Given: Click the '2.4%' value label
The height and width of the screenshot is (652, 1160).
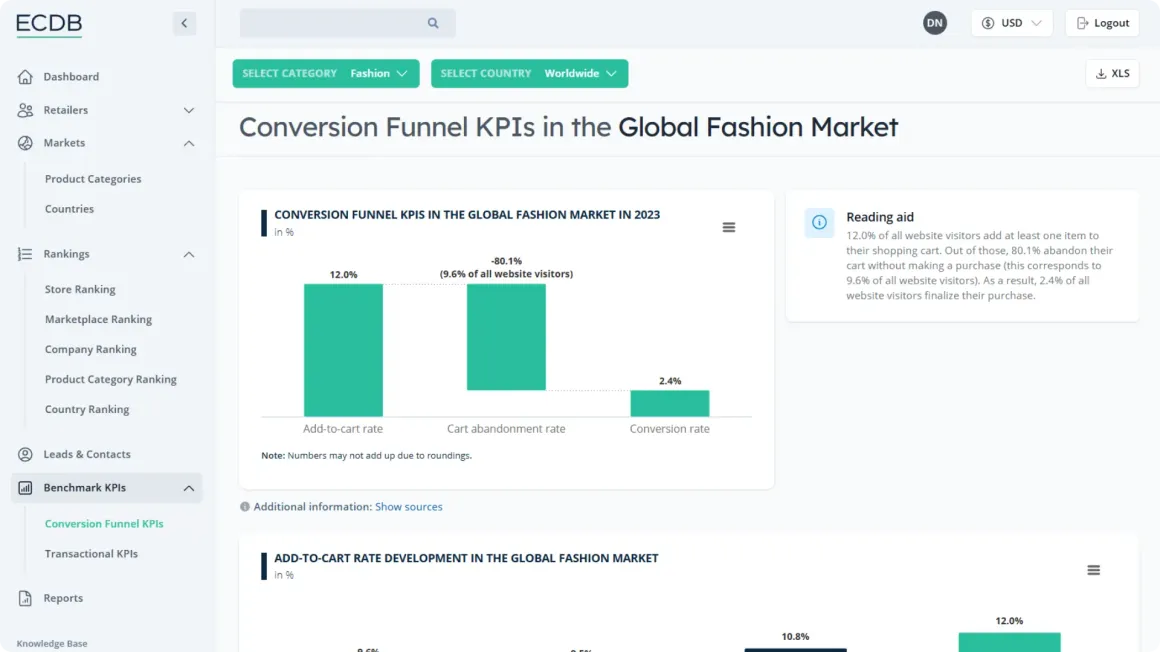Looking at the screenshot, I should (670, 381).
